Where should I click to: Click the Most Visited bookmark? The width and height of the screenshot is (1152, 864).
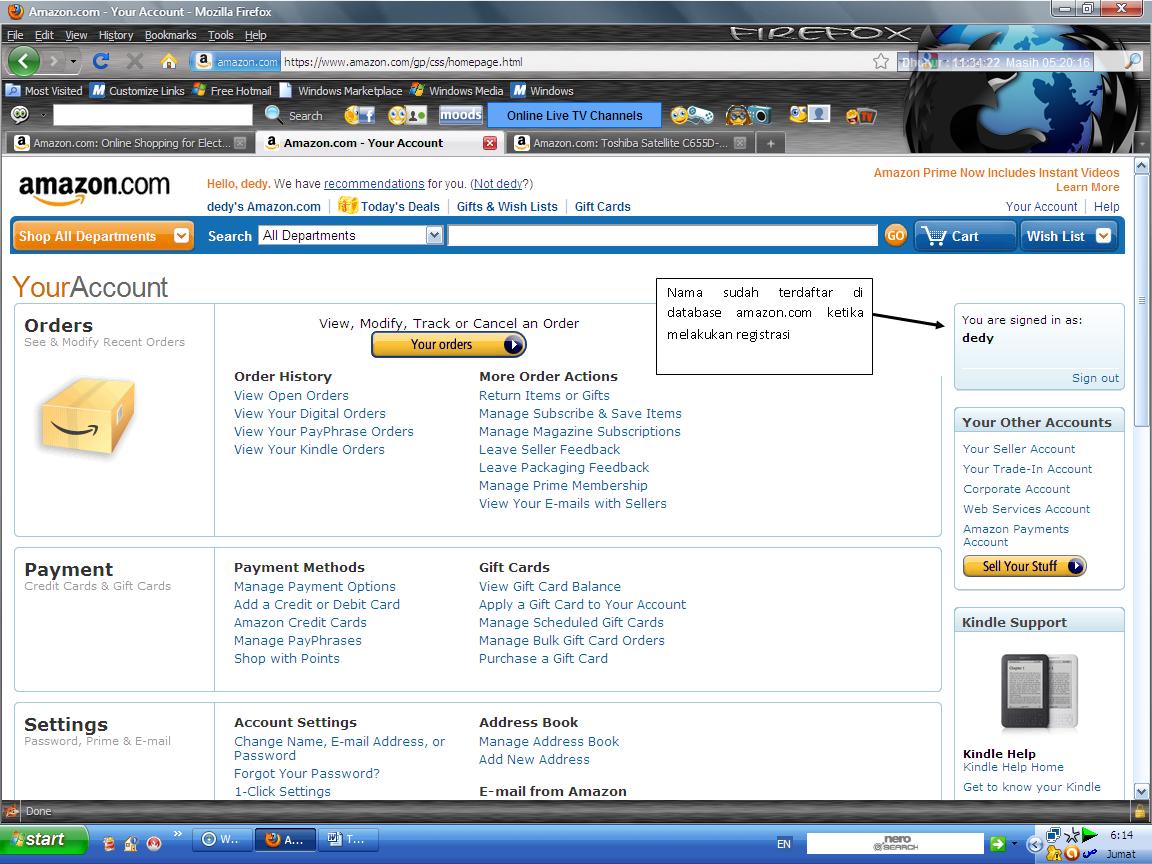pos(44,90)
